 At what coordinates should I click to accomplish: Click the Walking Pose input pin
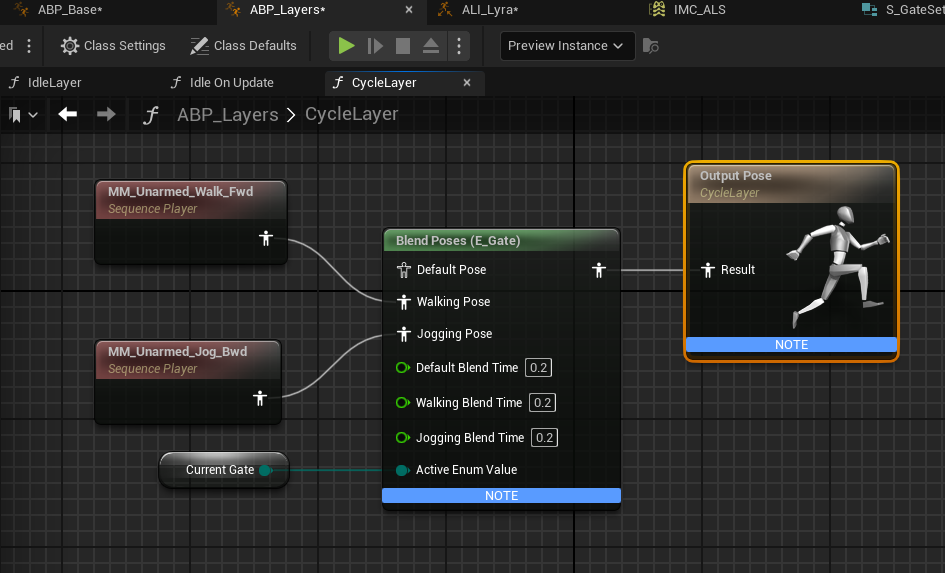click(x=404, y=302)
